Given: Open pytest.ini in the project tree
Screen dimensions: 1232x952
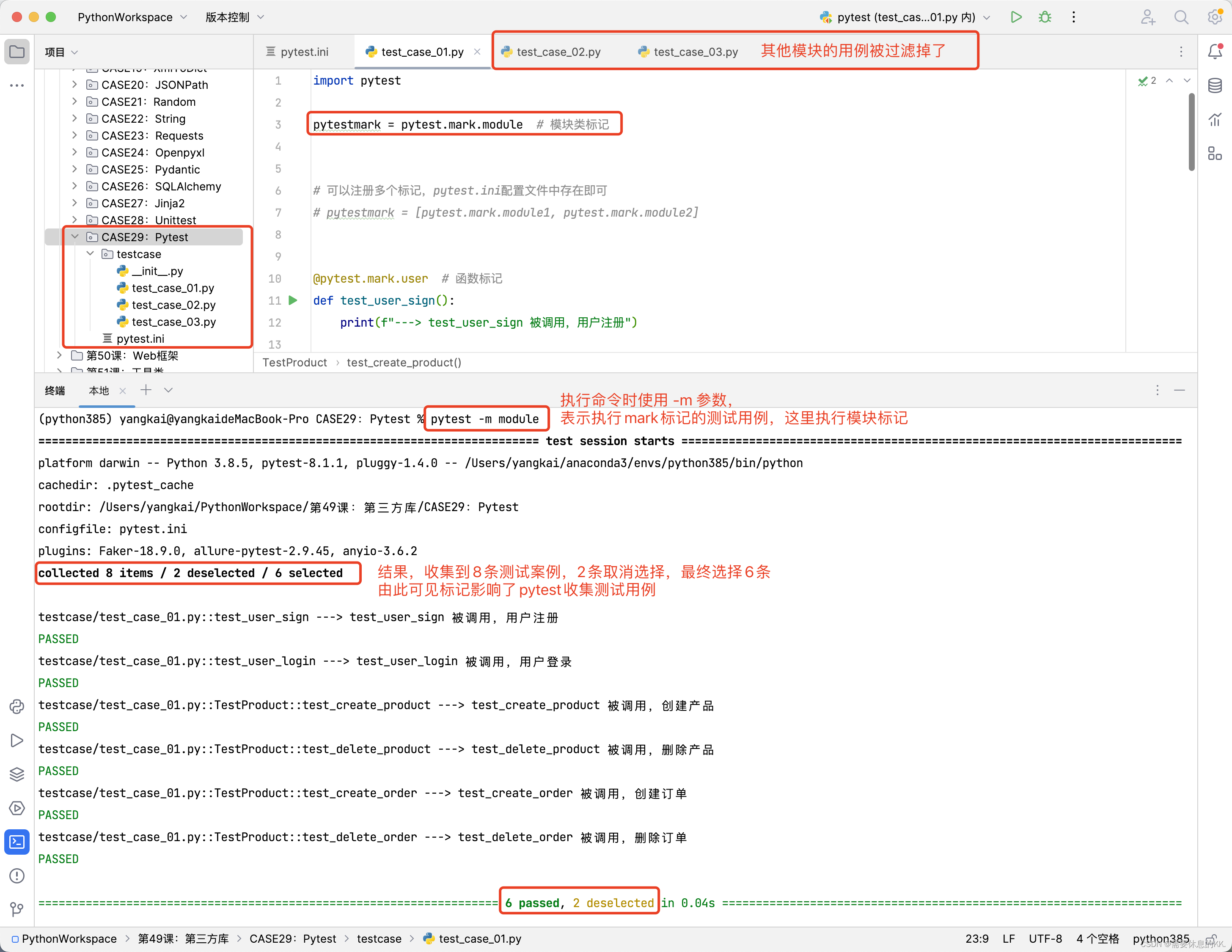Looking at the screenshot, I should tap(140, 338).
